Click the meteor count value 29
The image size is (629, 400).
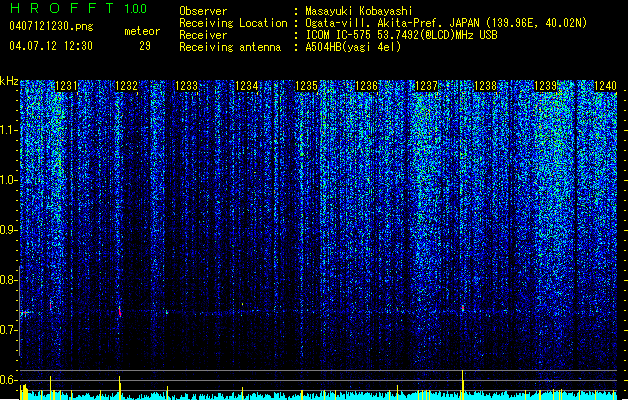(x=145, y=46)
